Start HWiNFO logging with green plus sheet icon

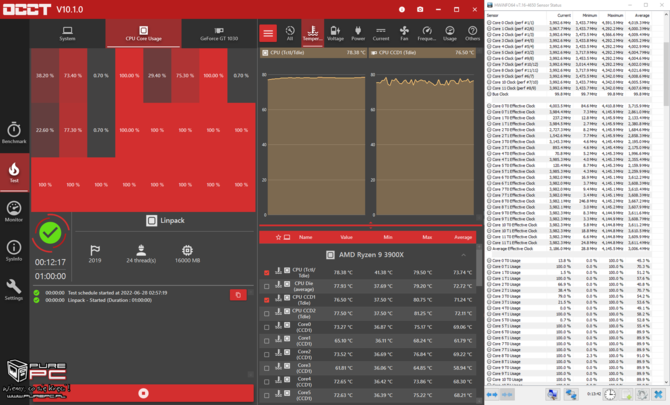tap(626, 394)
